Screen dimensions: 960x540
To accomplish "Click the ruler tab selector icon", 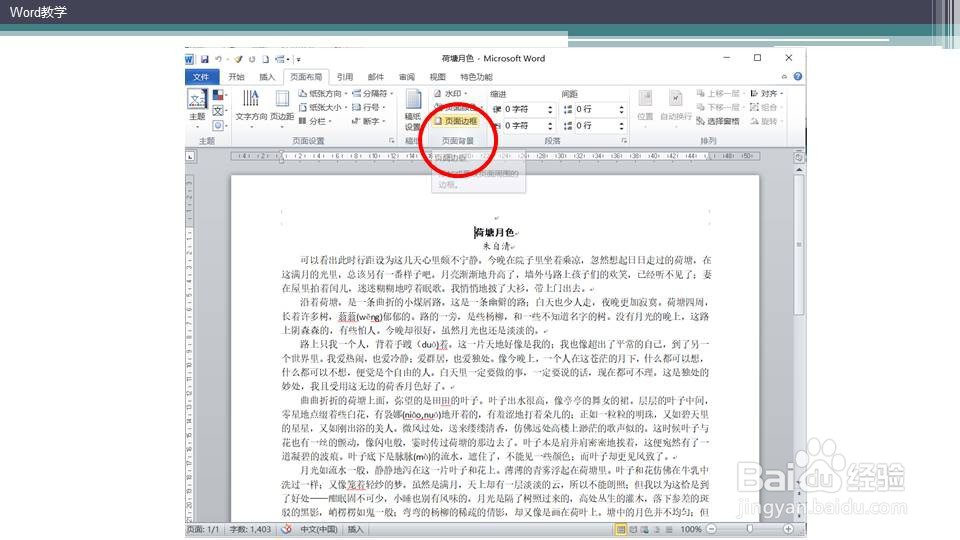I will [x=190, y=157].
